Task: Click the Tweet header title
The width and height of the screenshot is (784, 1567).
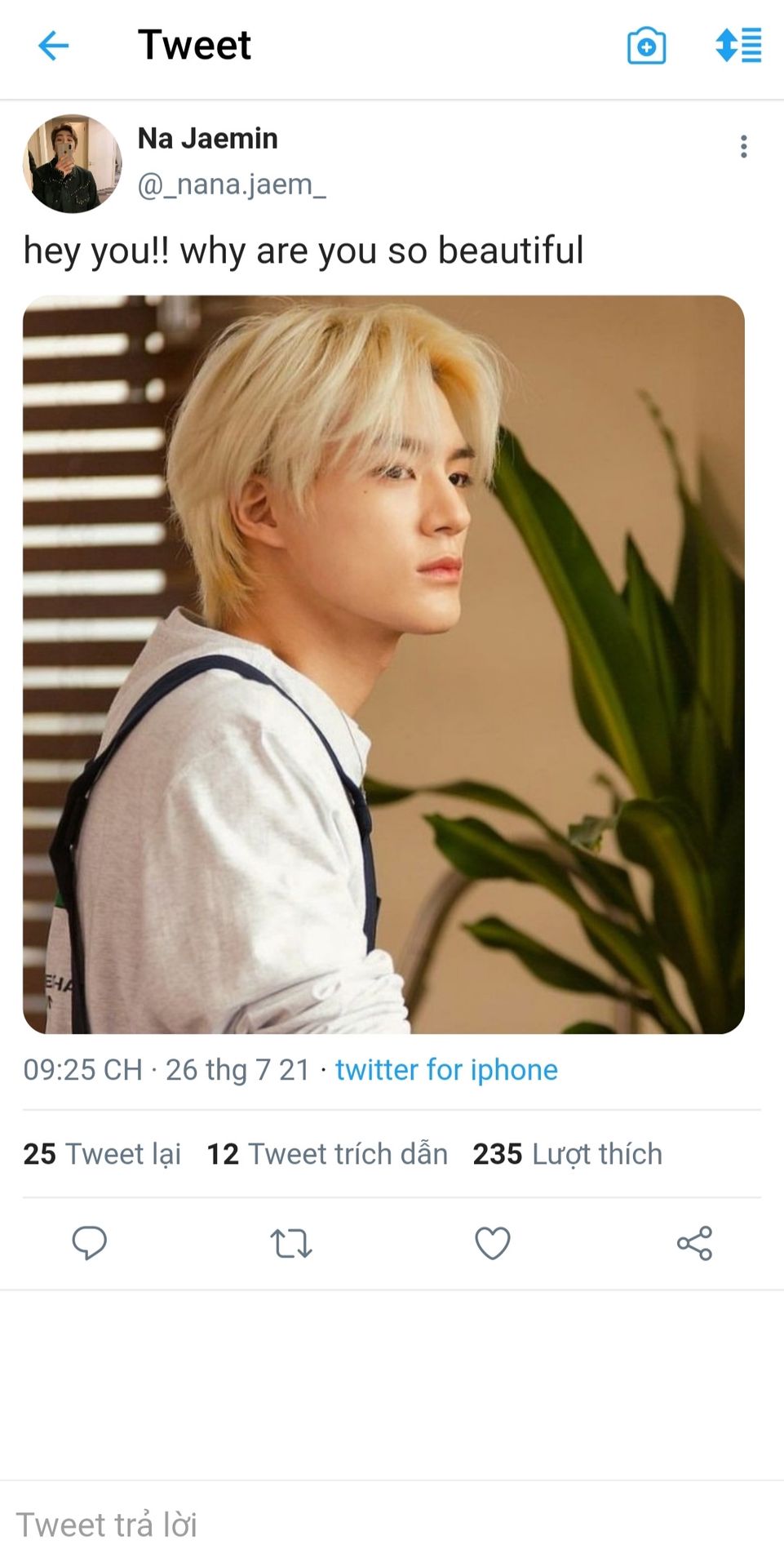Action: click(x=194, y=45)
